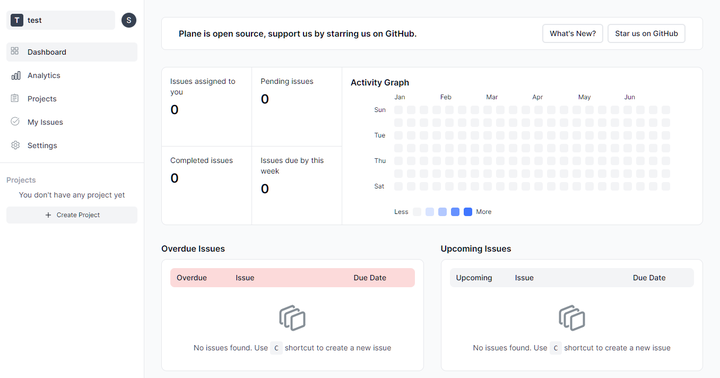Go to the Dashboard menu item
Image resolution: width=720 pixels, height=378 pixels.
pos(72,52)
